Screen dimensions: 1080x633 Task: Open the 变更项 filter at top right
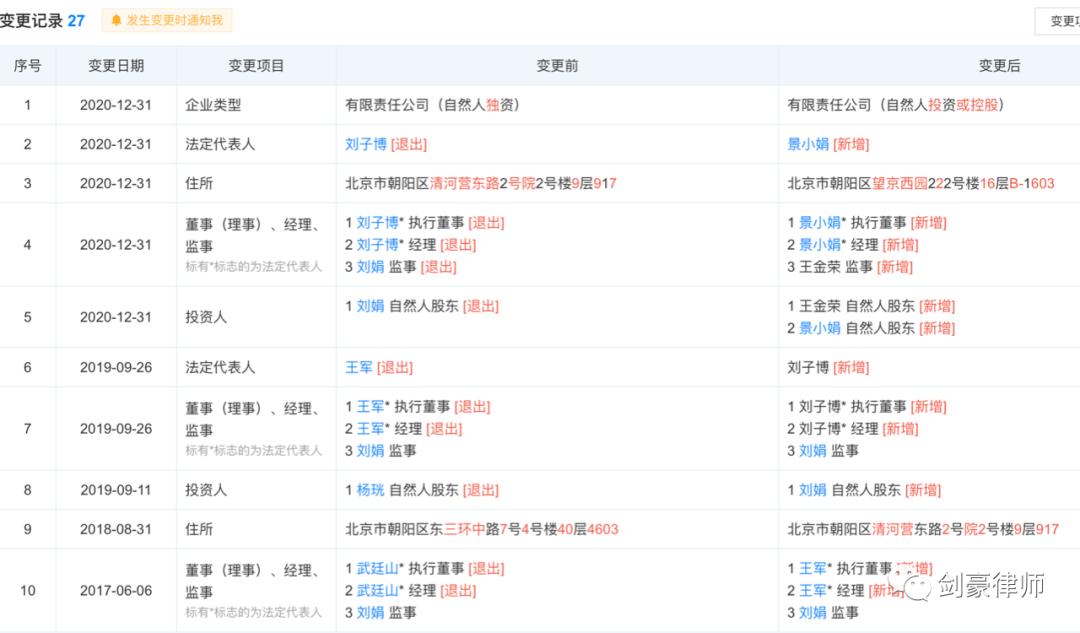(1063, 20)
